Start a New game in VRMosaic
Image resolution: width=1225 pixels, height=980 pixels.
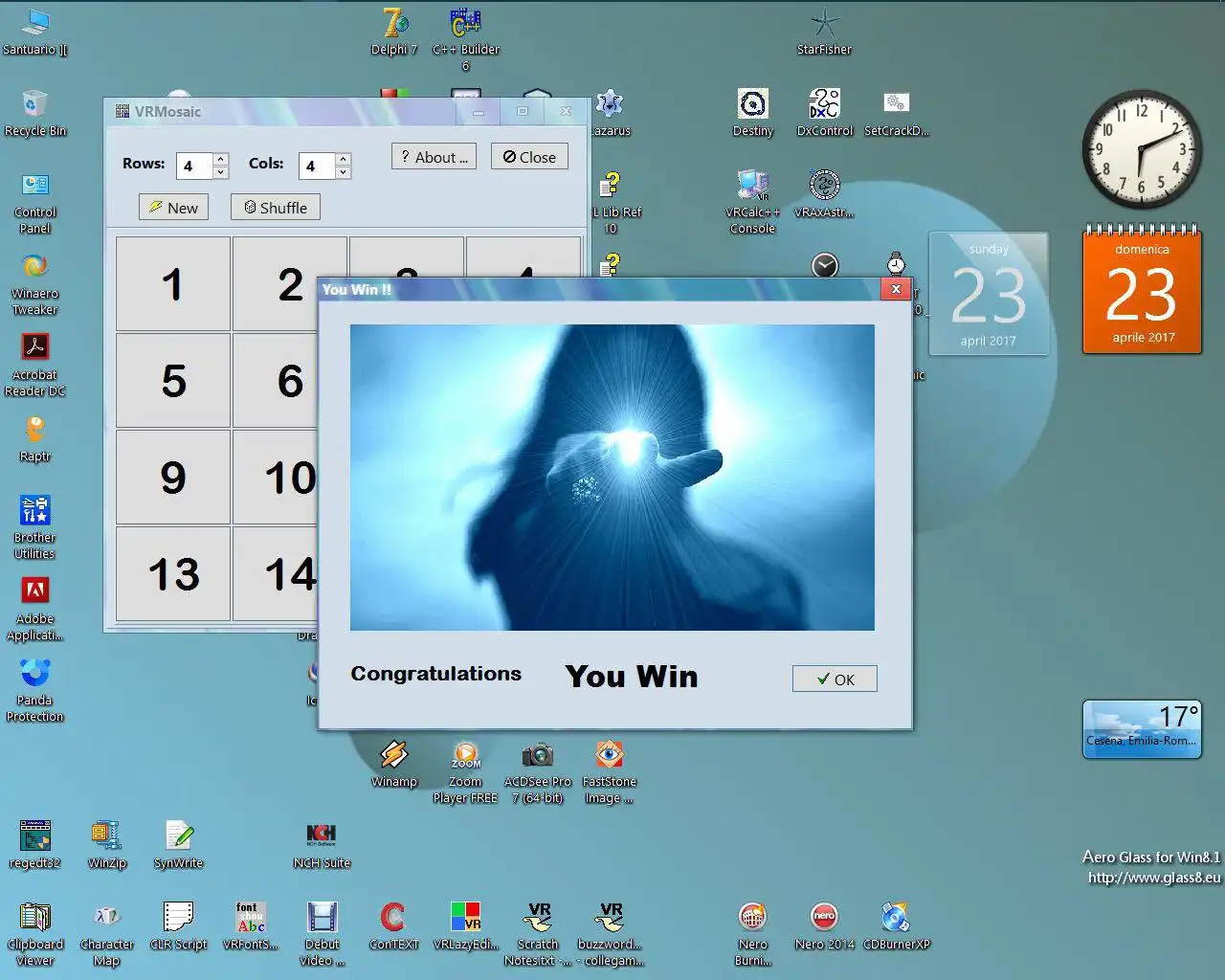pyautogui.click(x=173, y=207)
